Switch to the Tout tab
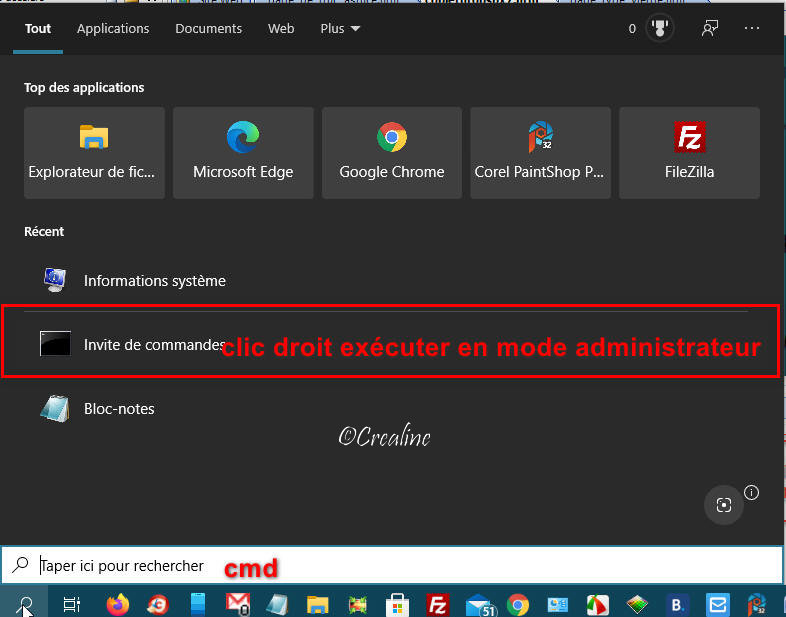 (x=38, y=29)
